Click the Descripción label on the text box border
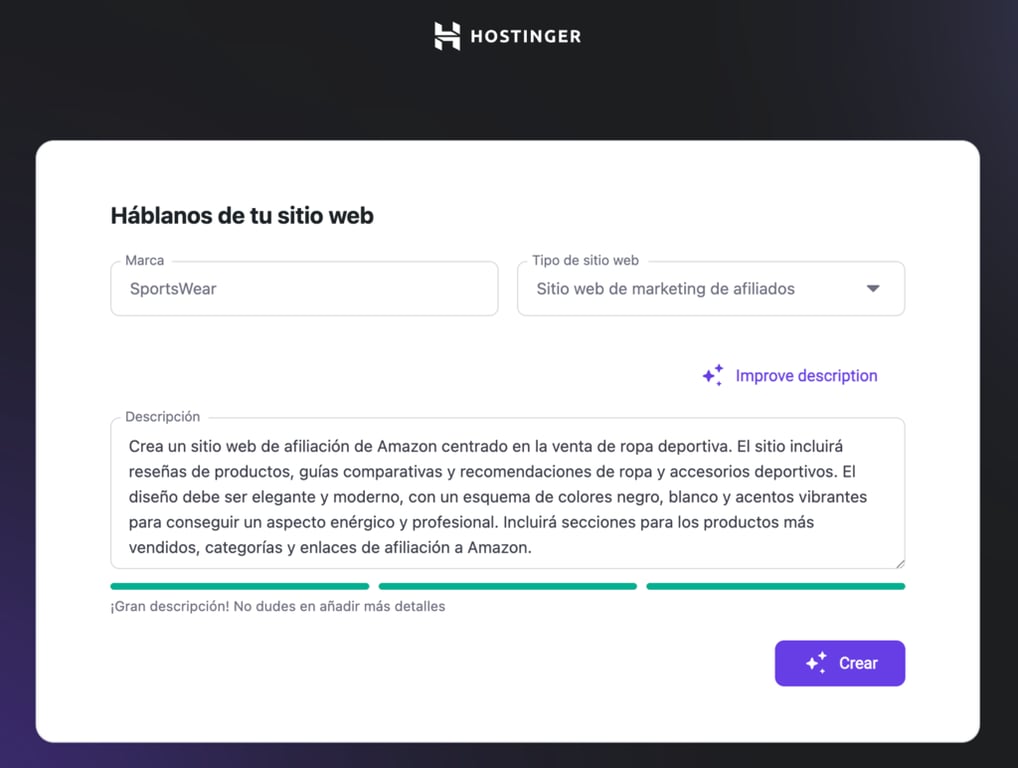1018x768 pixels. coord(161,417)
